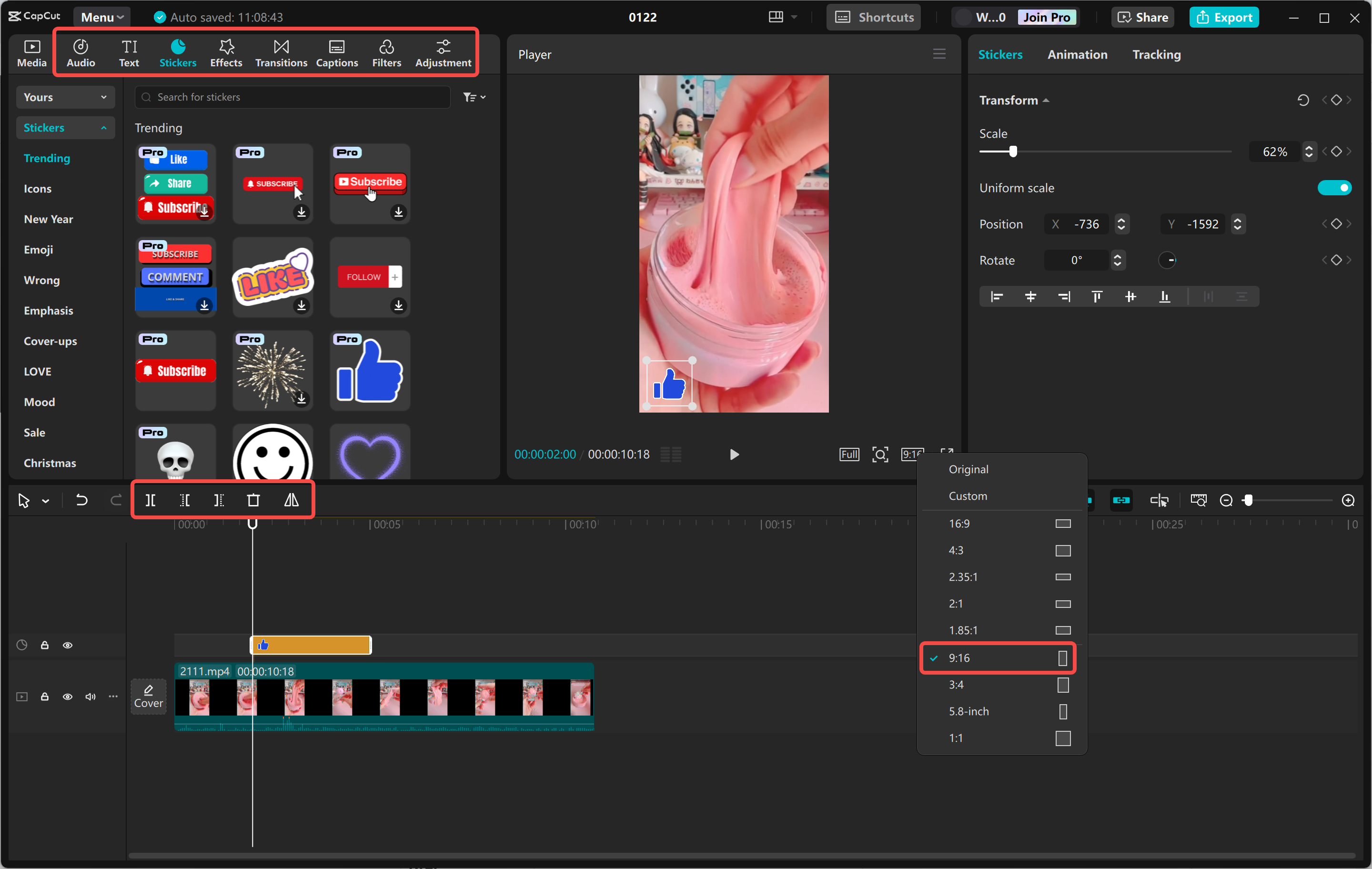This screenshot has width=1372, height=869.
Task: Switch to the Animation tab
Action: click(1077, 54)
